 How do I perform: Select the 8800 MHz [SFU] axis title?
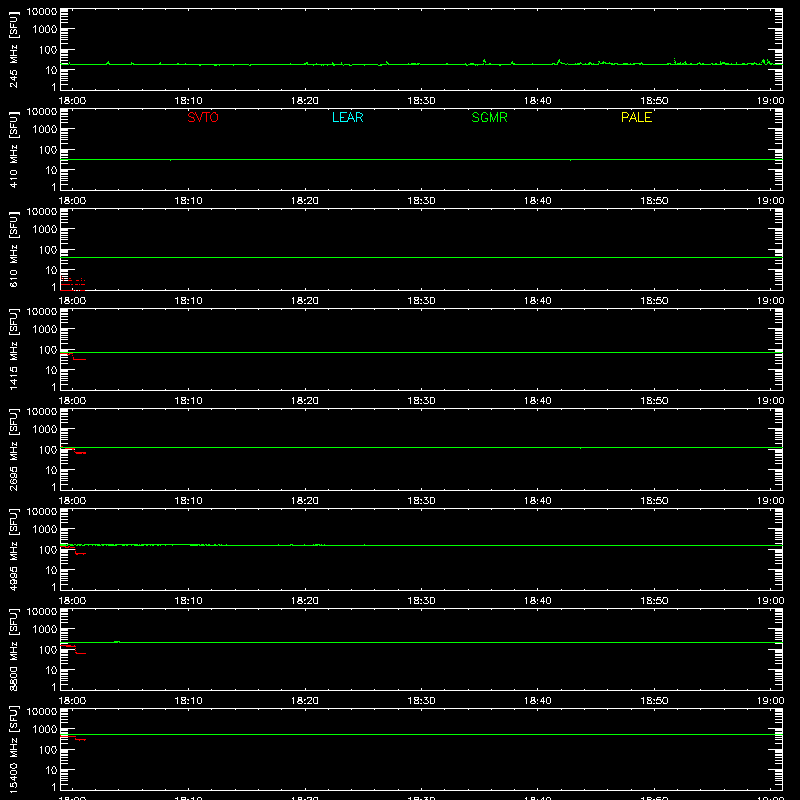pos(14,649)
